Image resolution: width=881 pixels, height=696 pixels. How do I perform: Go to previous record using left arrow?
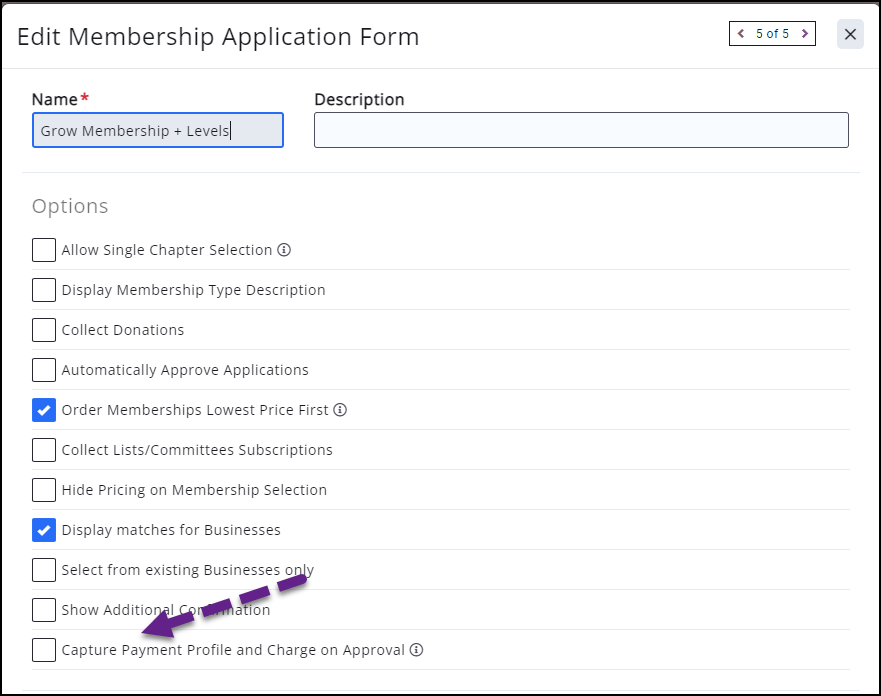pyautogui.click(x=741, y=34)
